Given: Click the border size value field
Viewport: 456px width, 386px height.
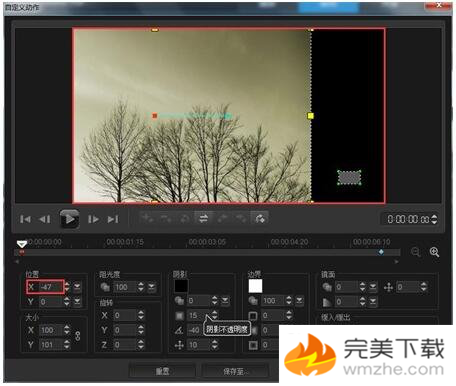Looking at the screenshot, I should pyautogui.click(x=273, y=315).
